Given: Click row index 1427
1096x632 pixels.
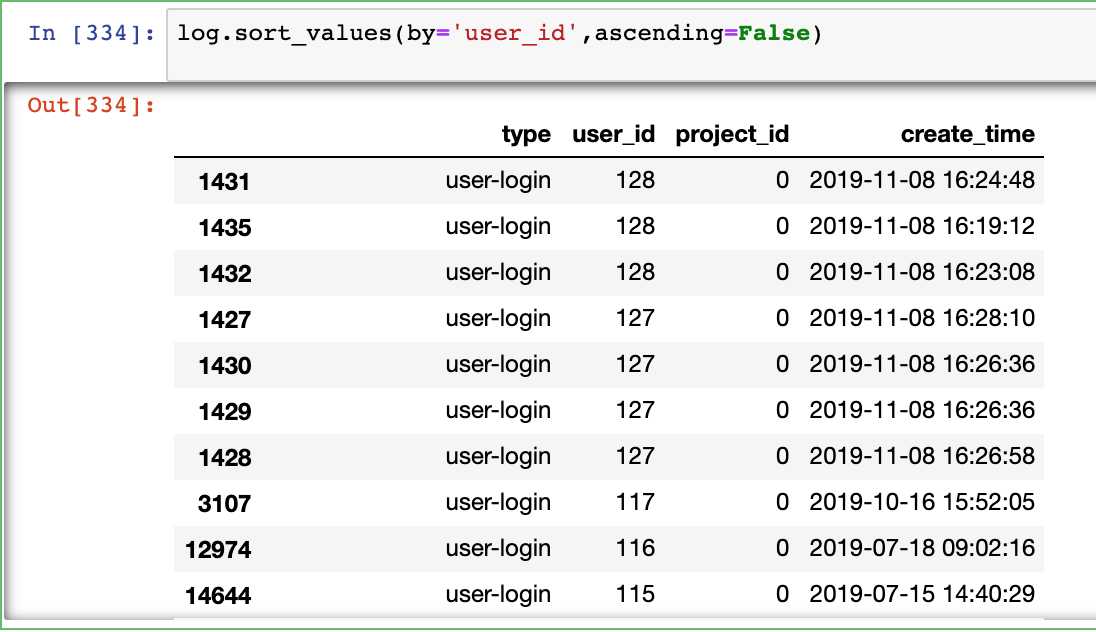Looking at the screenshot, I should tap(224, 320).
